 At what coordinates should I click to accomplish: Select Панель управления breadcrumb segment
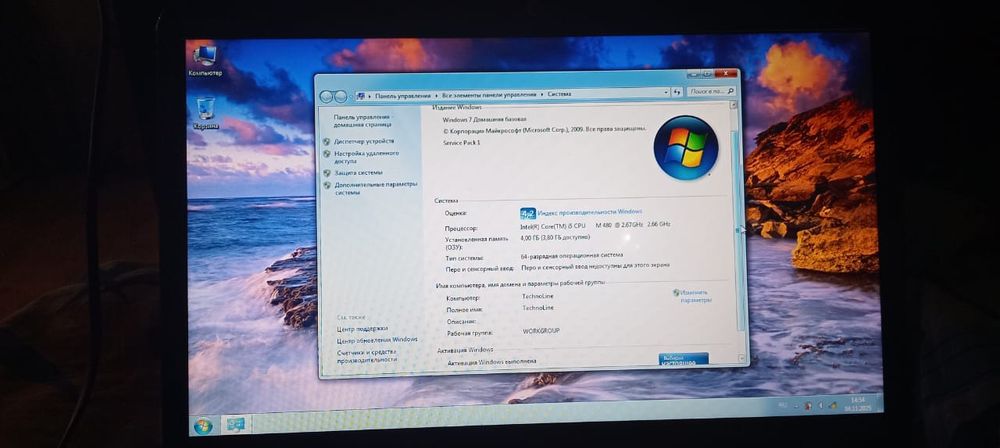tap(403, 95)
